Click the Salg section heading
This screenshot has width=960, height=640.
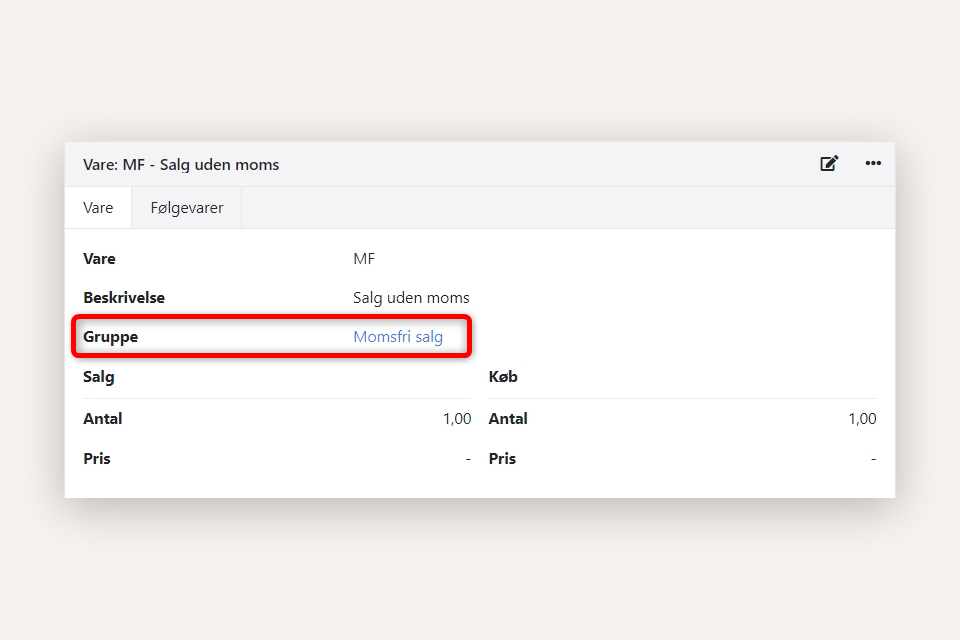pos(99,377)
